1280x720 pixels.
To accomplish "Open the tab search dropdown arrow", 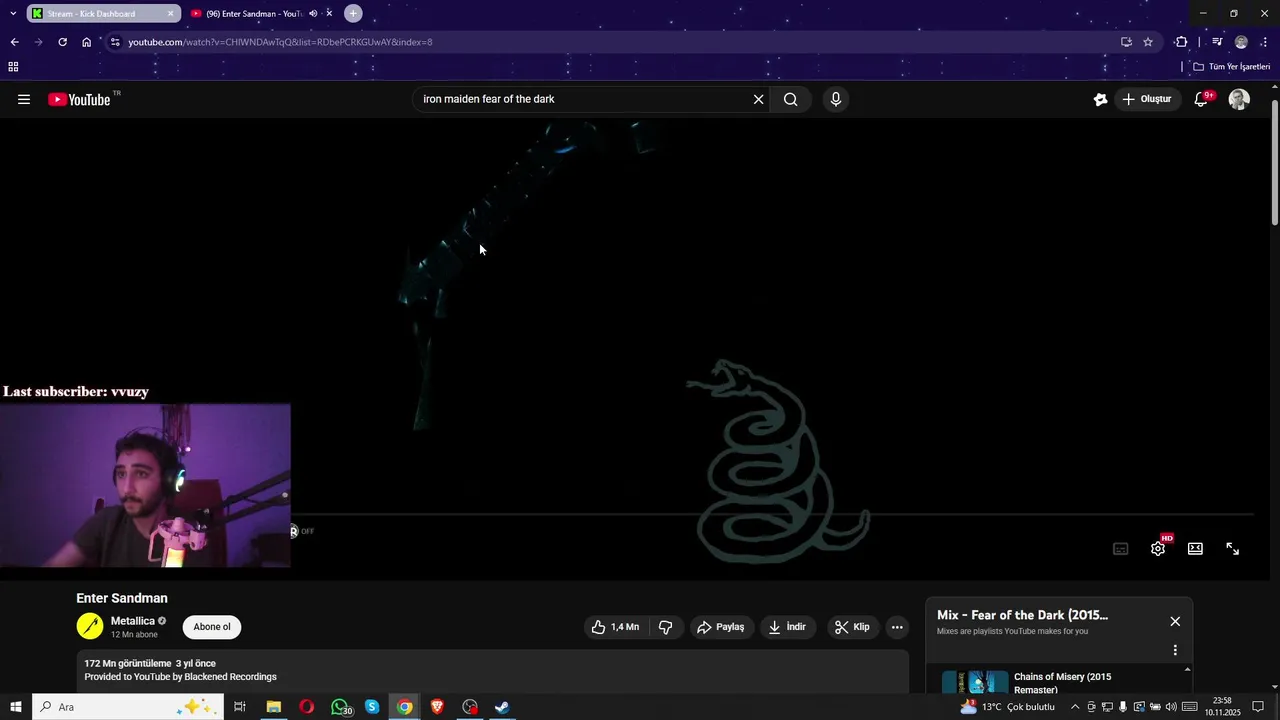I will coord(13,14).
